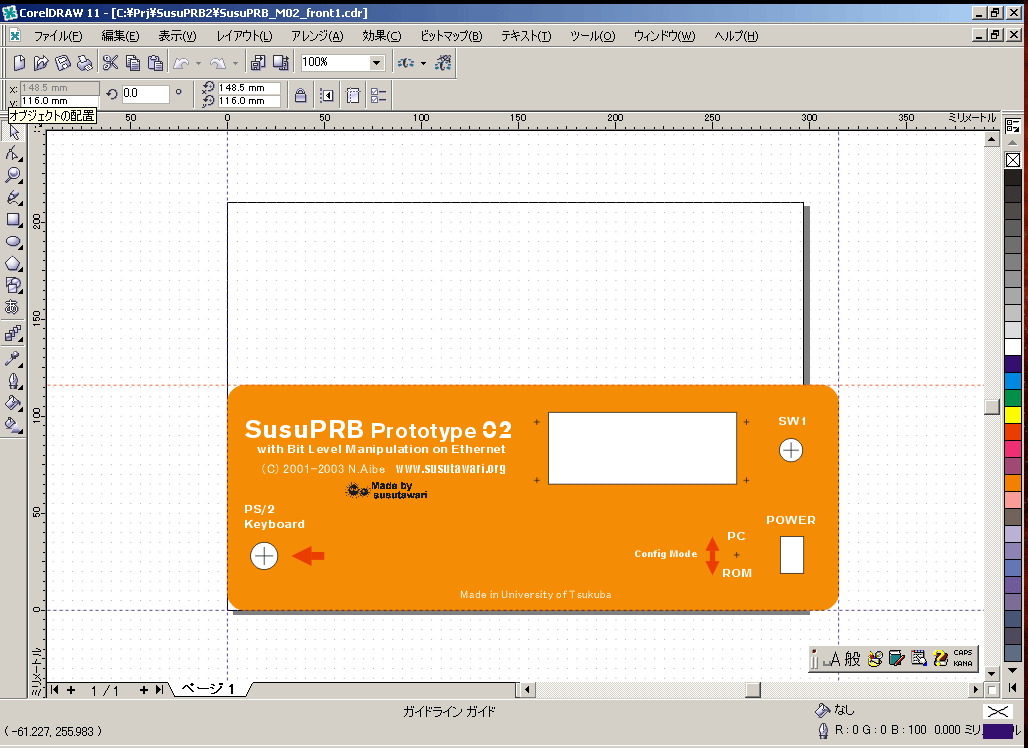1028x748 pixels.
Task: Copy the selection to clipboard
Action: click(132, 63)
